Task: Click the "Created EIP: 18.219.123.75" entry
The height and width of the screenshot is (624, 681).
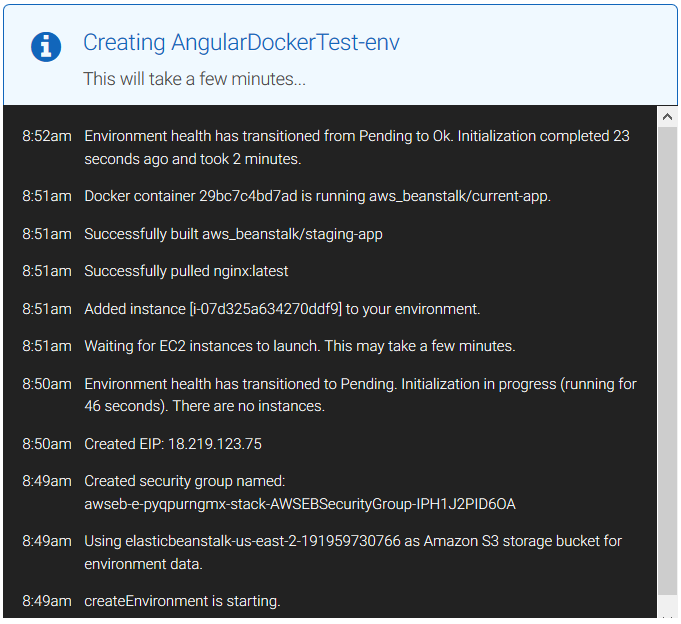Action: pos(172,443)
